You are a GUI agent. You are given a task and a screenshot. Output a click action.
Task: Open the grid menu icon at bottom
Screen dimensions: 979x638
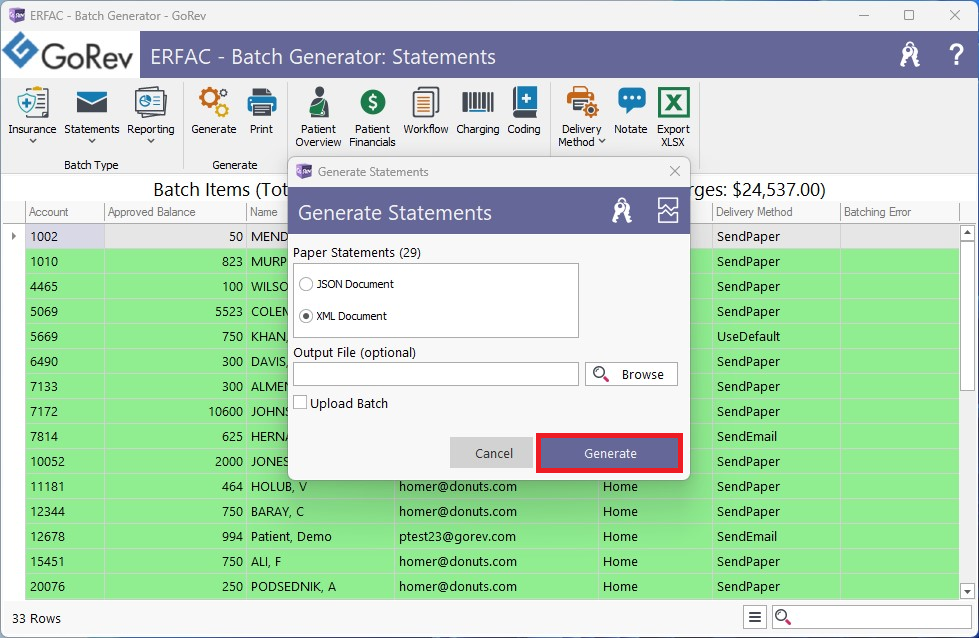[755, 618]
